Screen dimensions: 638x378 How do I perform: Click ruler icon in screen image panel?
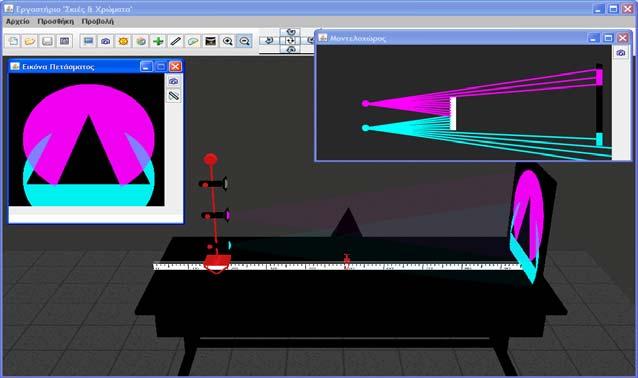tap(174, 96)
